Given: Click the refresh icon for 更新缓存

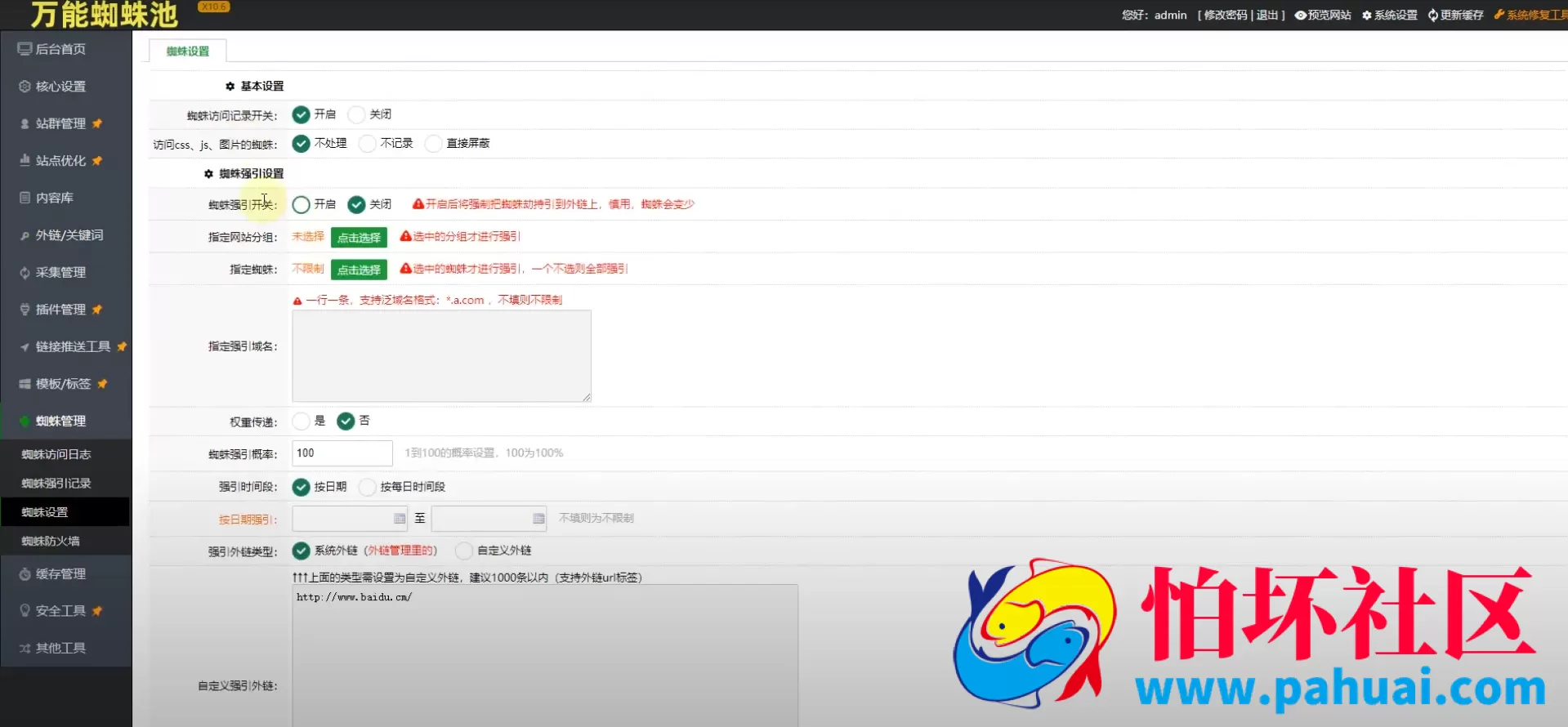Looking at the screenshot, I should [1433, 16].
